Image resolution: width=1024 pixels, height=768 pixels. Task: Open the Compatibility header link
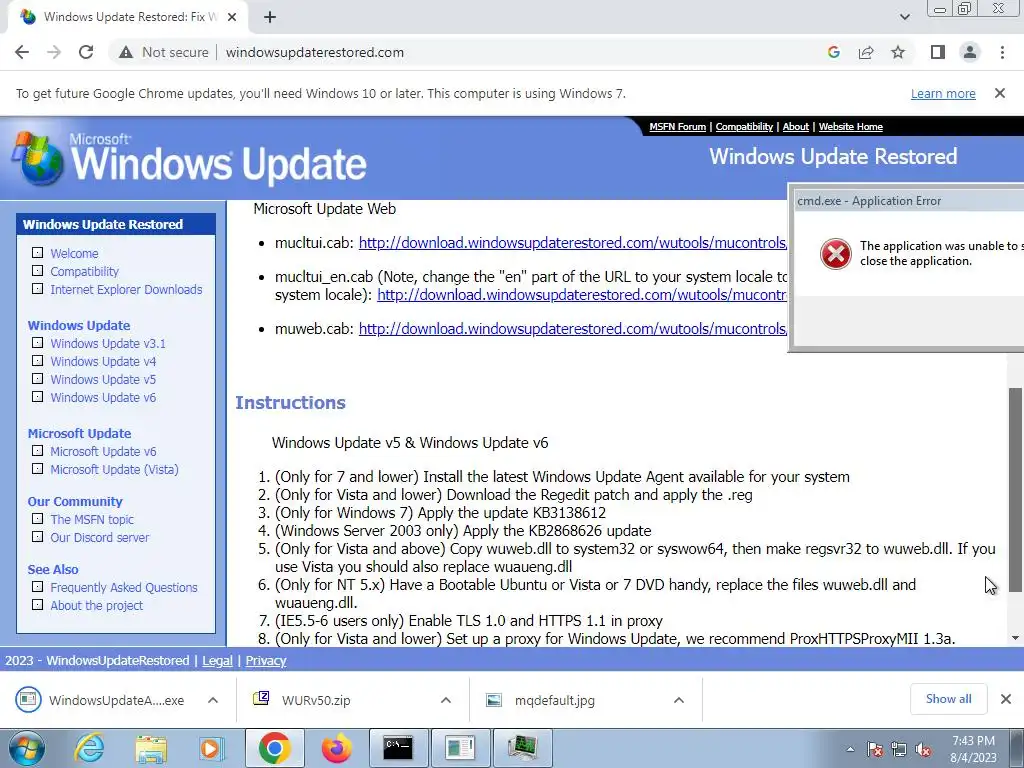744,127
